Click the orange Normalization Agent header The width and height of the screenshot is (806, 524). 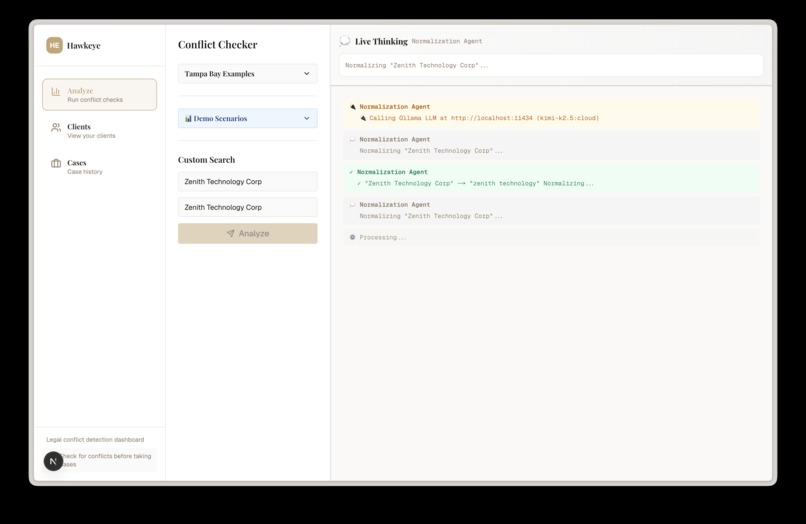pyautogui.click(x=395, y=107)
